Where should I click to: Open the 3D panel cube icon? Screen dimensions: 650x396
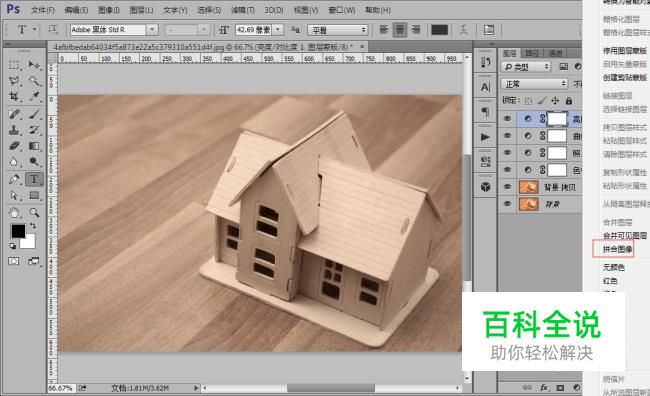(x=485, y=187)
